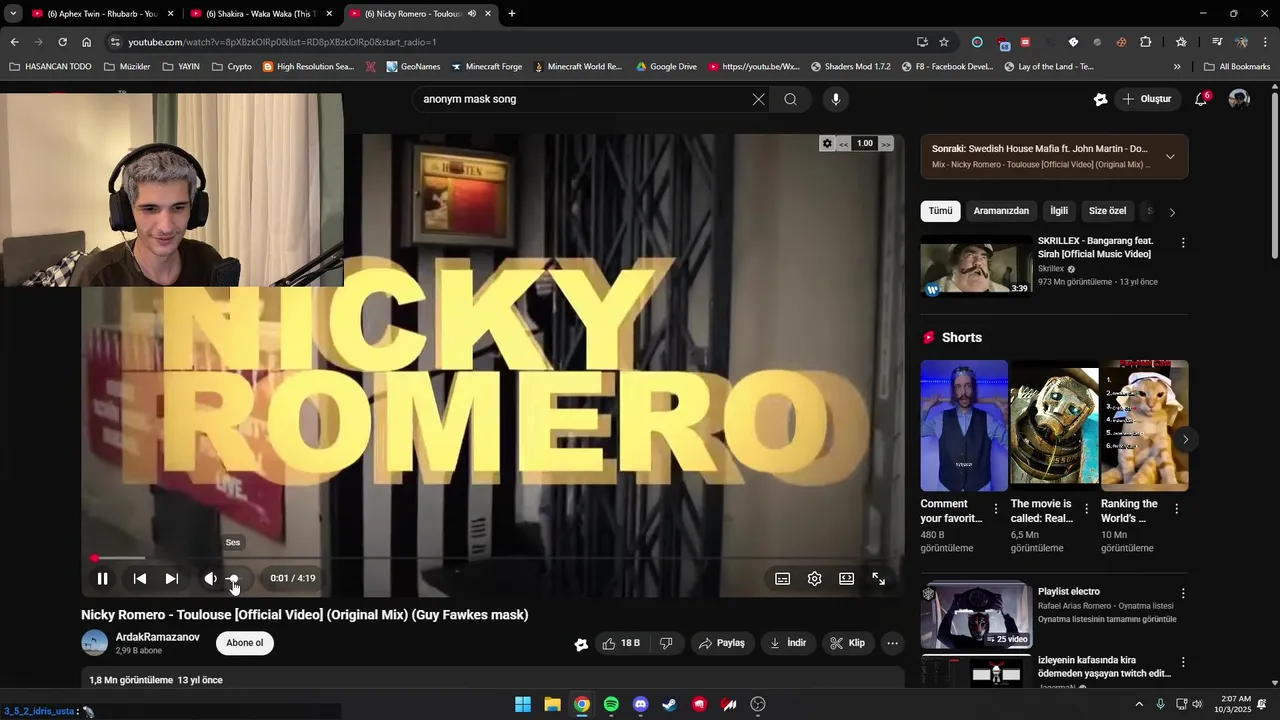
Task: Skip to the next video
Action: pos(172,578)
